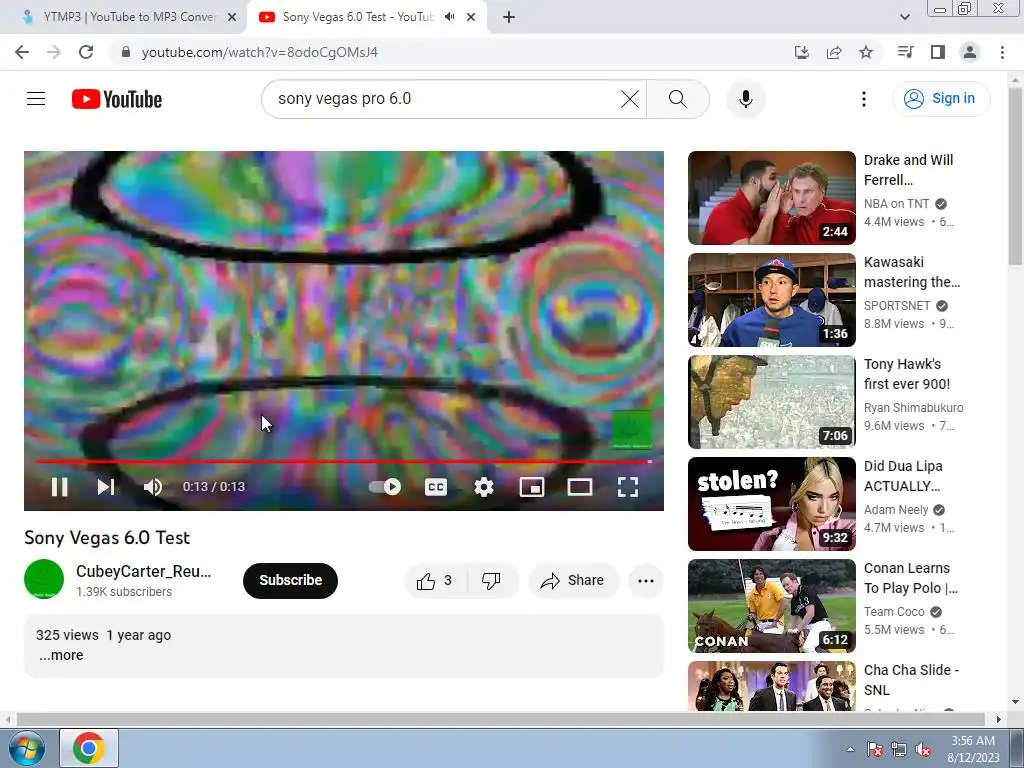Viewport: 1024px width, 768px height.
Task: Expand description with ...more
Action: [x=61, y=655]
